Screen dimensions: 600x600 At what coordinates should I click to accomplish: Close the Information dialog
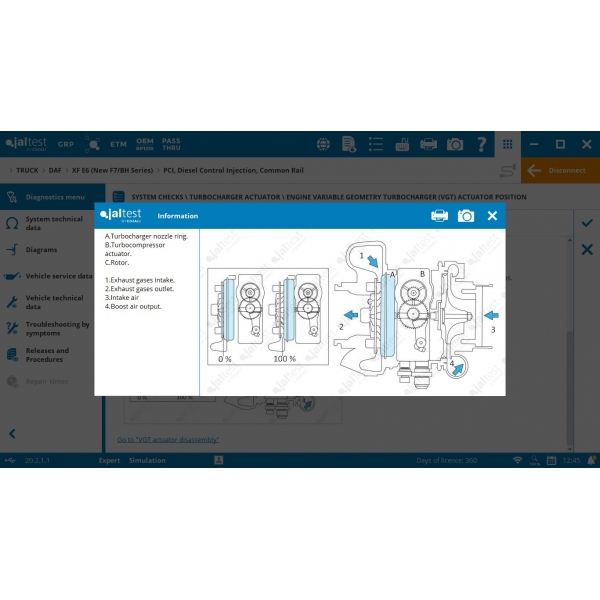tap(492, 216)
